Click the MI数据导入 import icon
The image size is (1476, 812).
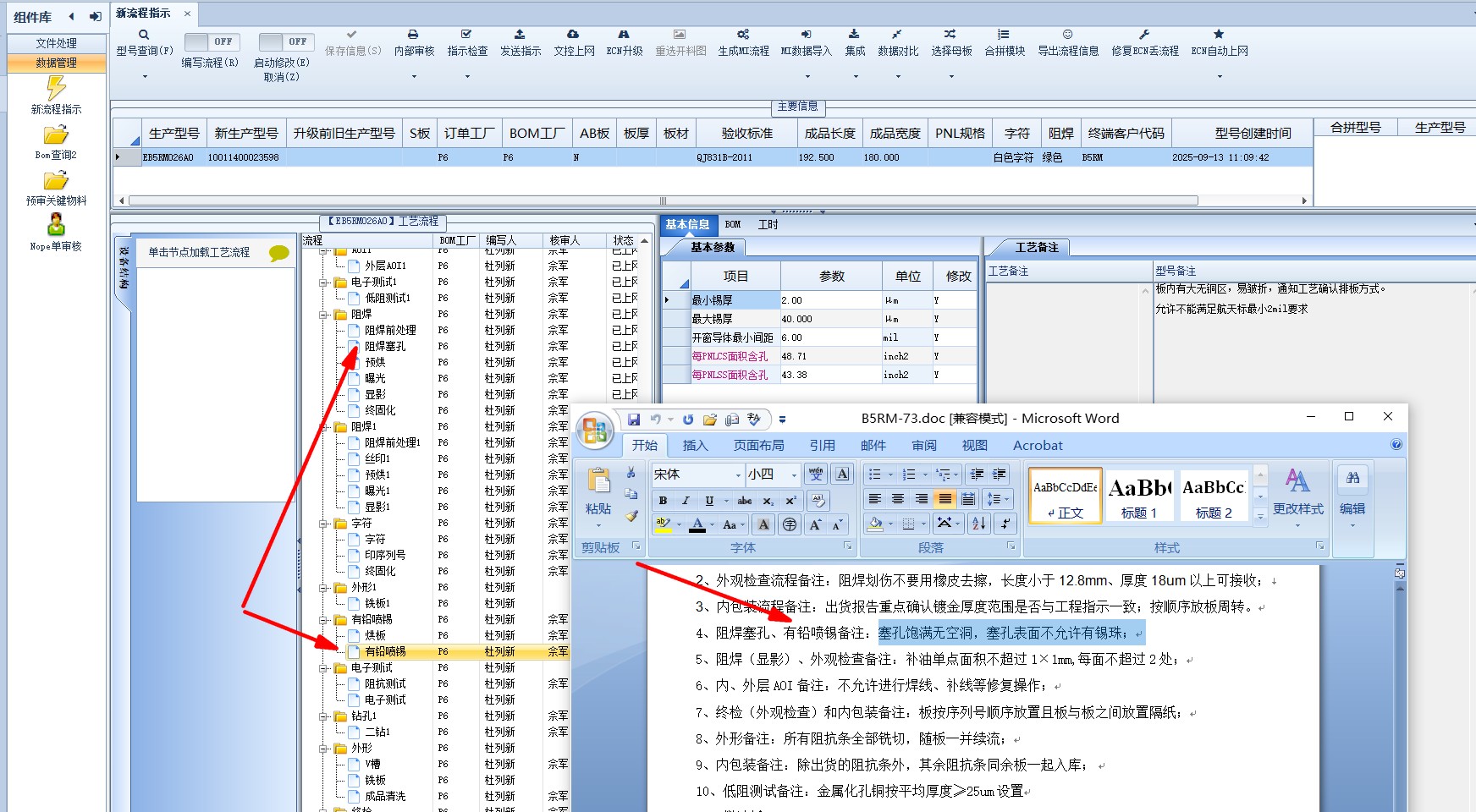[x=806, y=35]
